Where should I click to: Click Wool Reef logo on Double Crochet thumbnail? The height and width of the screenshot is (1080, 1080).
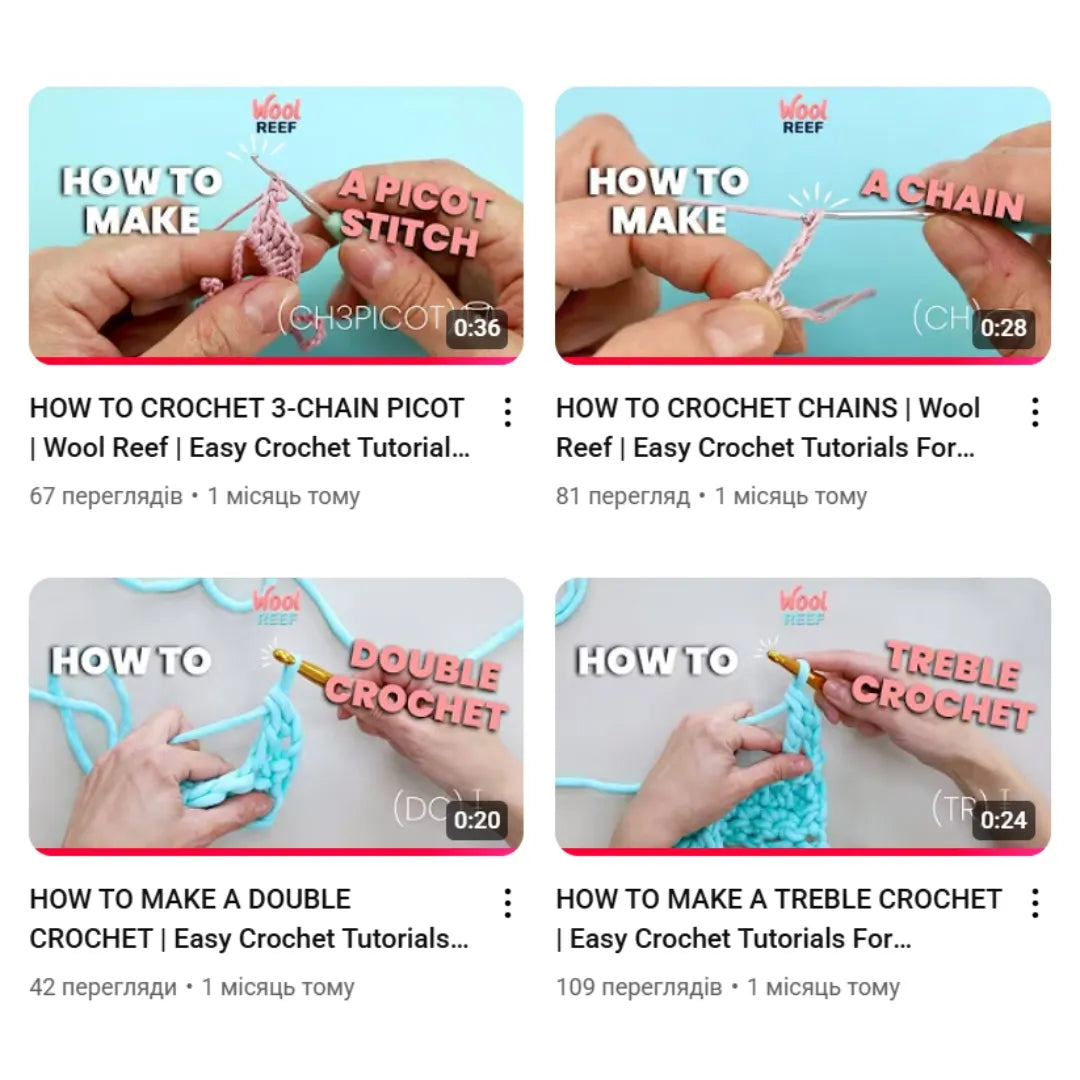click(x=276, y=605)
